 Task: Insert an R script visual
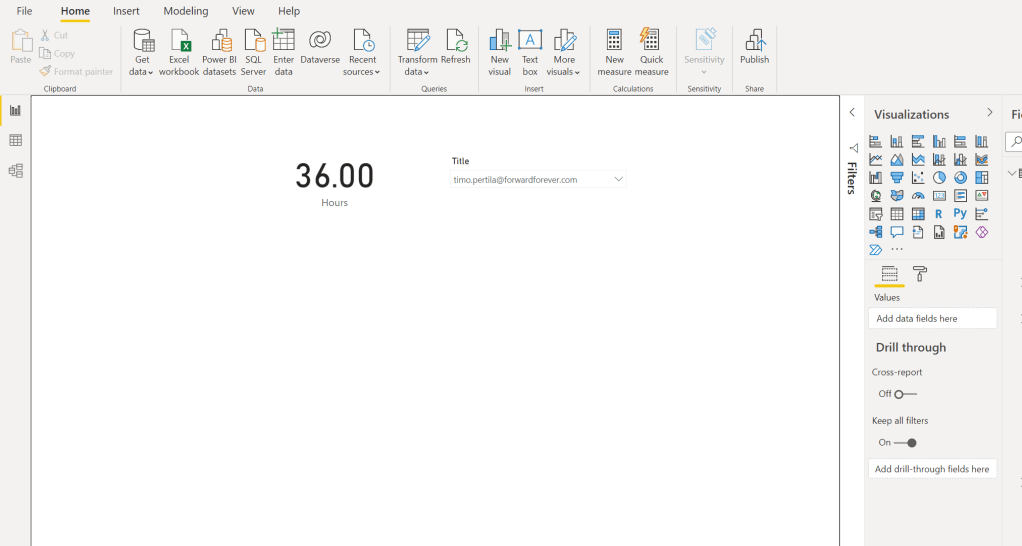tap(939, 214)
